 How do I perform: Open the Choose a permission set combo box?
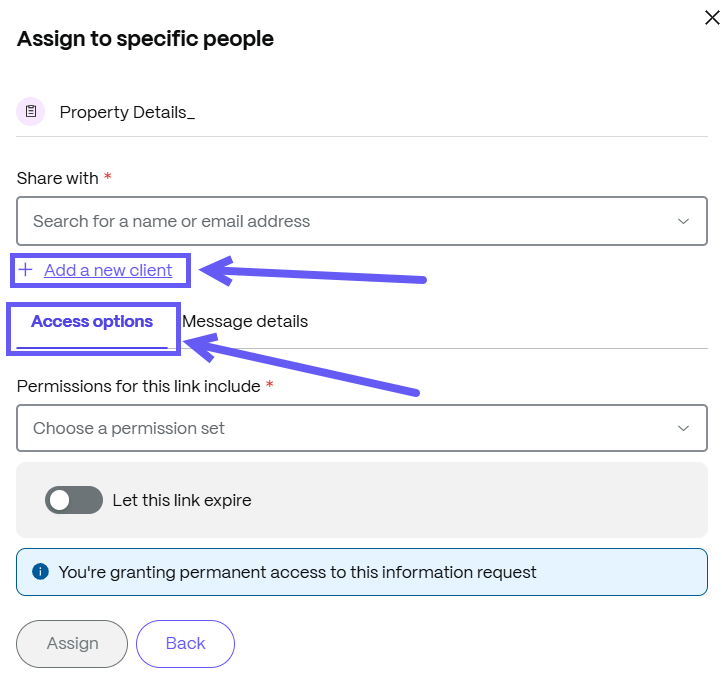362,428
